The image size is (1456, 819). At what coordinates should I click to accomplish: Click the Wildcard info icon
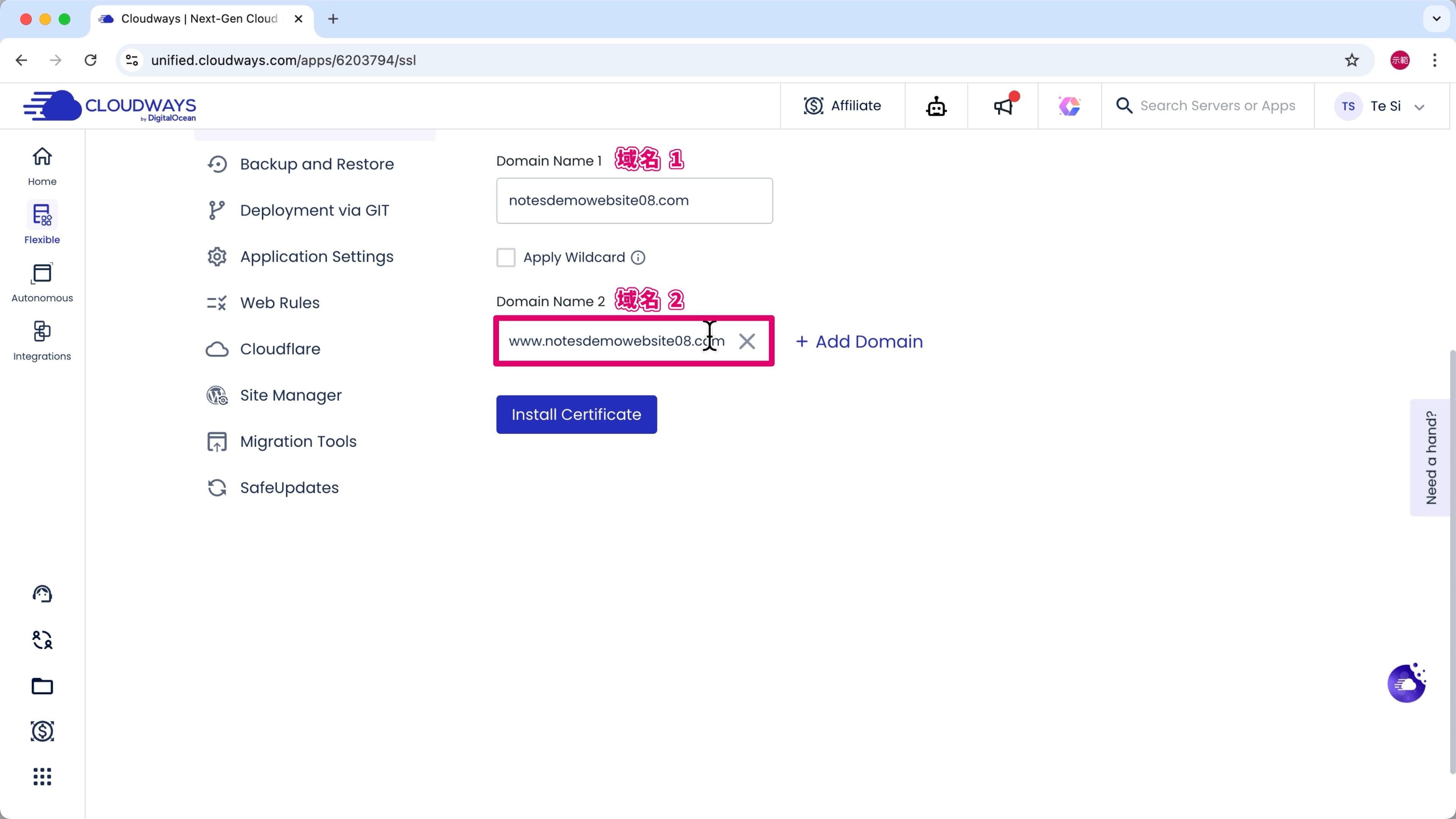tap(638, 258)
